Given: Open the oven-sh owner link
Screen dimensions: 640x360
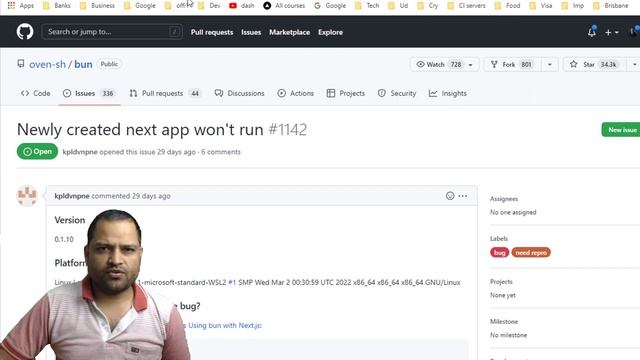Looking at the screenshot, I should point(47,64).
